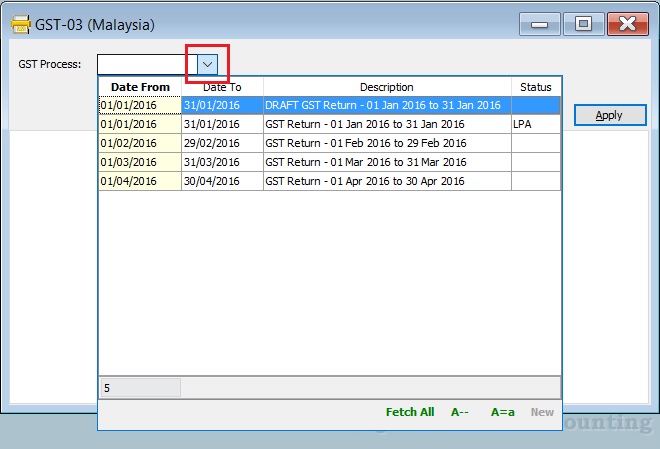Click the Description column header
The width and height of the screenshot is (660, 449).
tap(387, 87)
